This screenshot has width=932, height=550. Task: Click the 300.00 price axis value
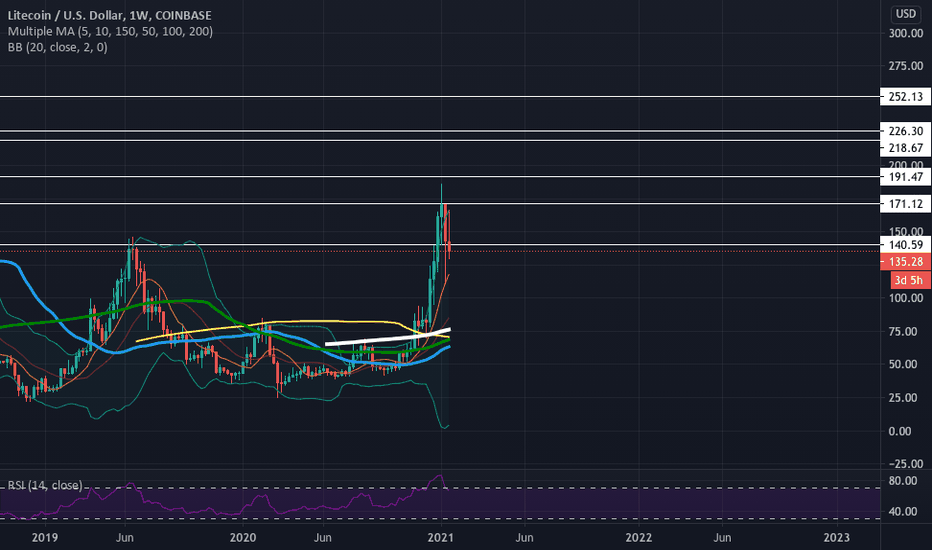click(906, 33)
